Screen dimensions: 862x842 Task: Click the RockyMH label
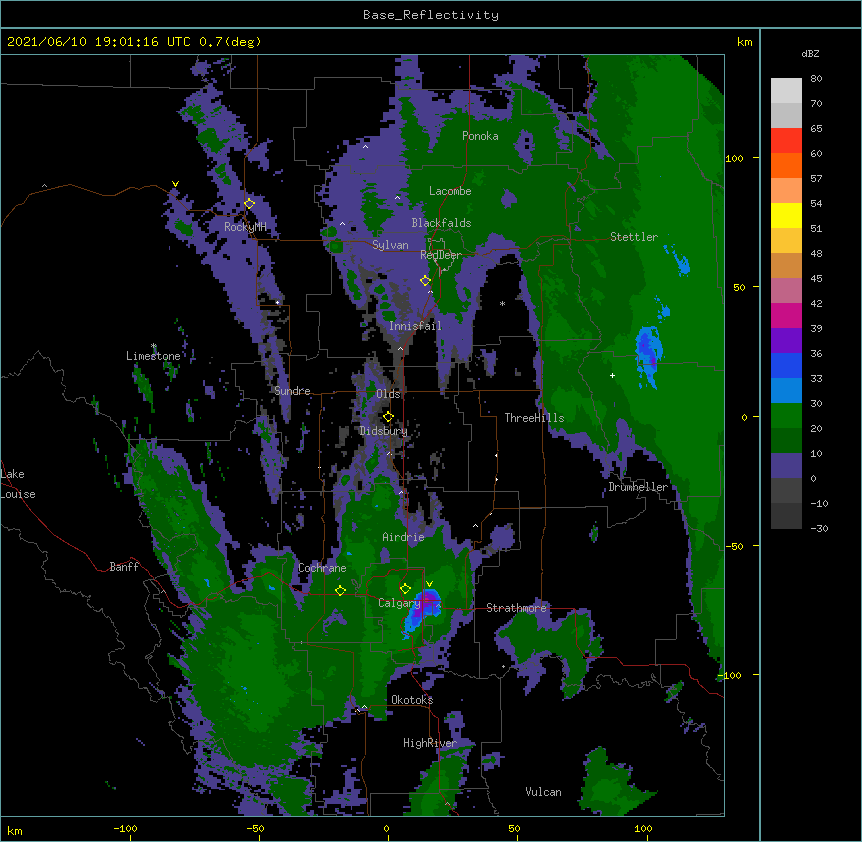coord(245,227)
